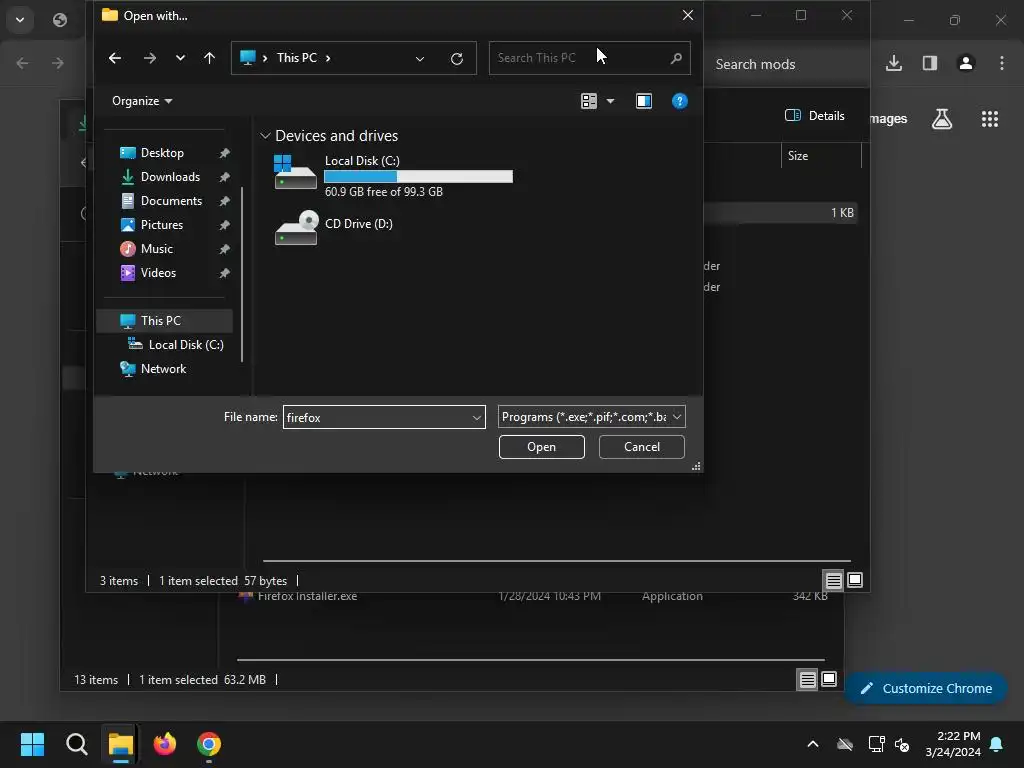Viewport: 1024px width, 768px height.
Task: Open the Organize menu
Action: (x=142, y=101)
